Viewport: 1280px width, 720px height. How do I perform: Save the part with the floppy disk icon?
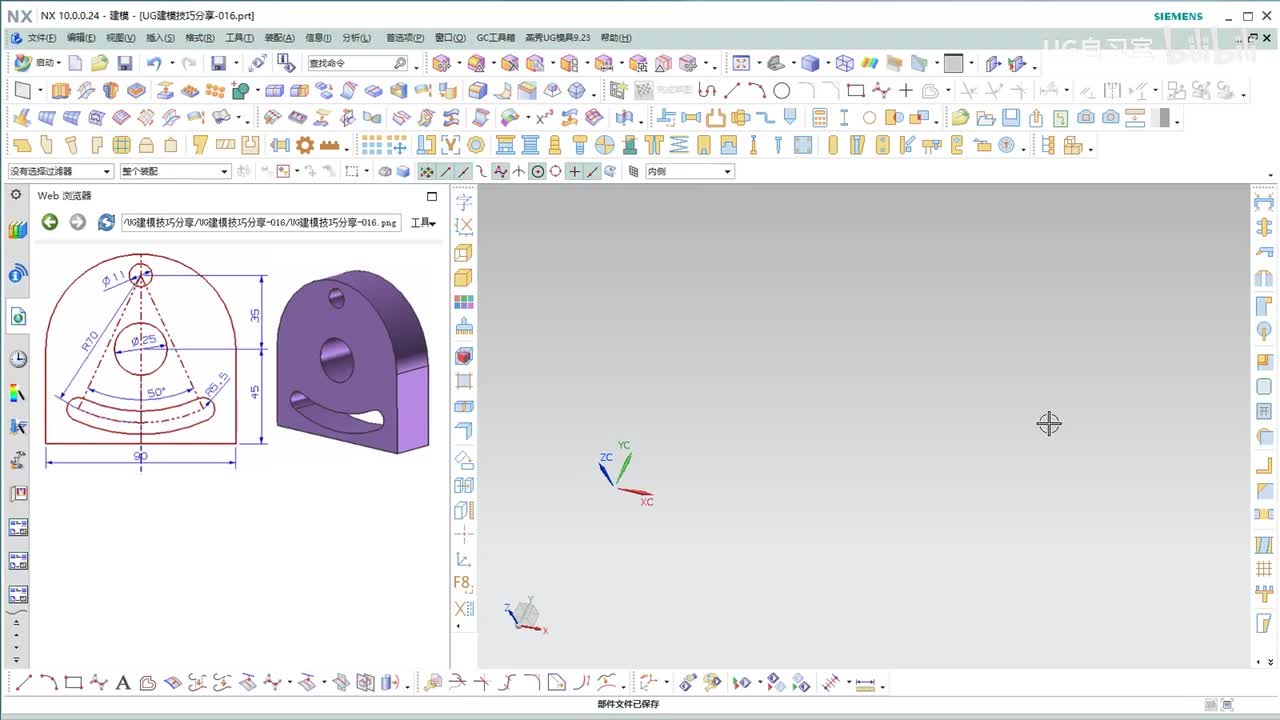(x=125, y=63)
